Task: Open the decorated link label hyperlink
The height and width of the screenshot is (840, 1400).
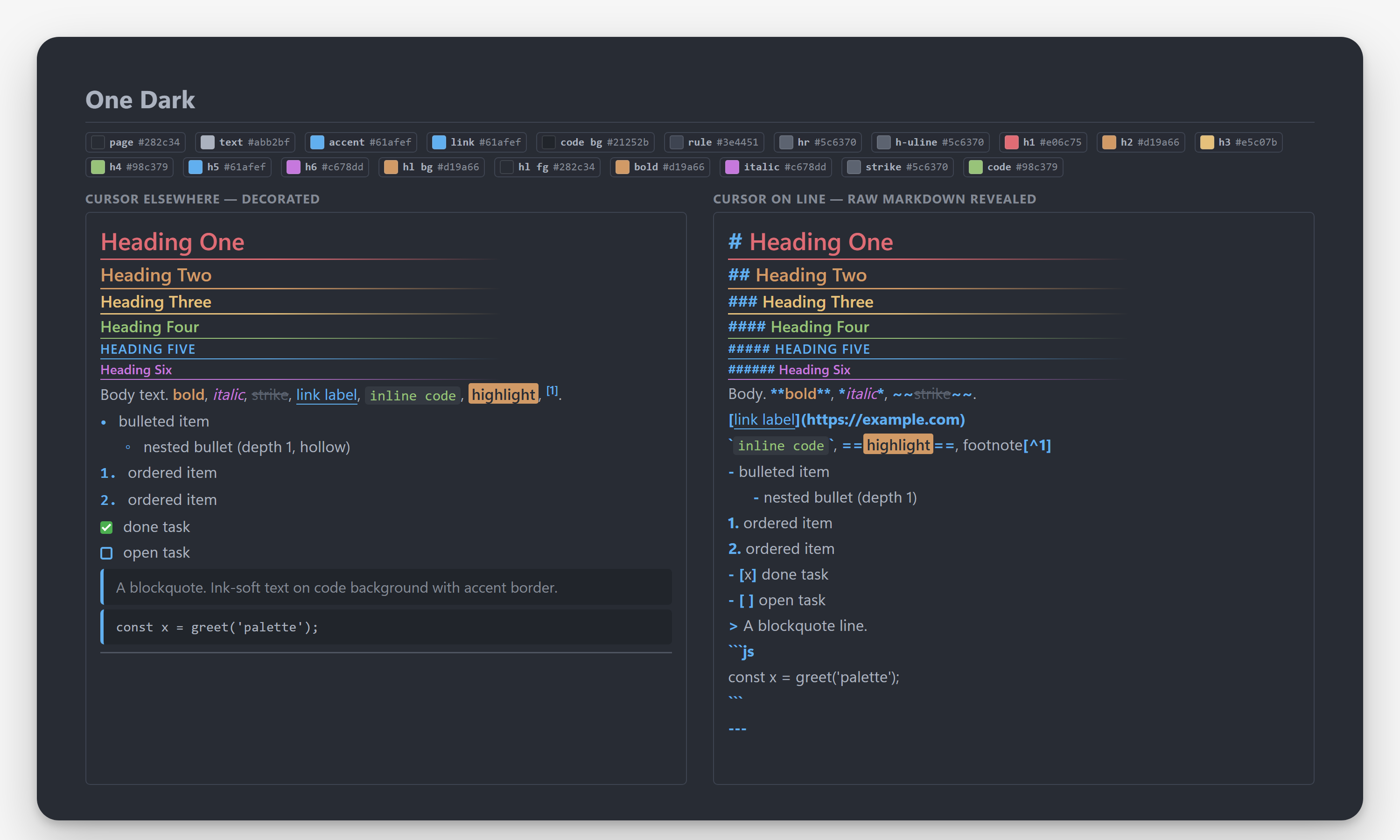Action: 327,394
